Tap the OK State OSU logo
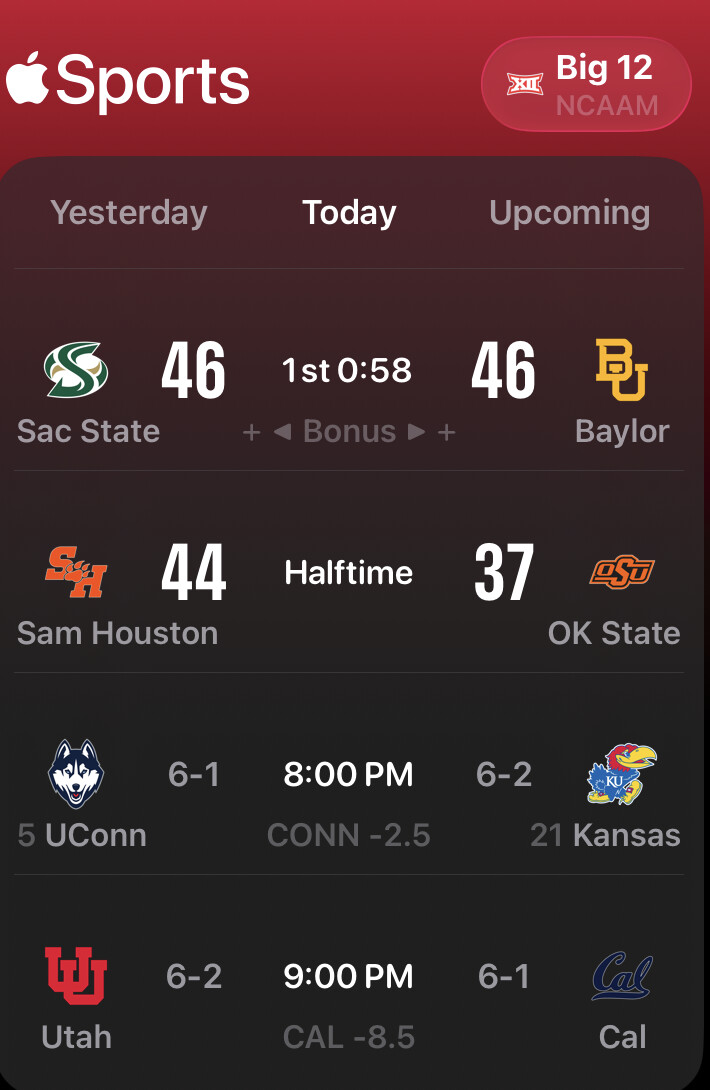 (621, 572)
